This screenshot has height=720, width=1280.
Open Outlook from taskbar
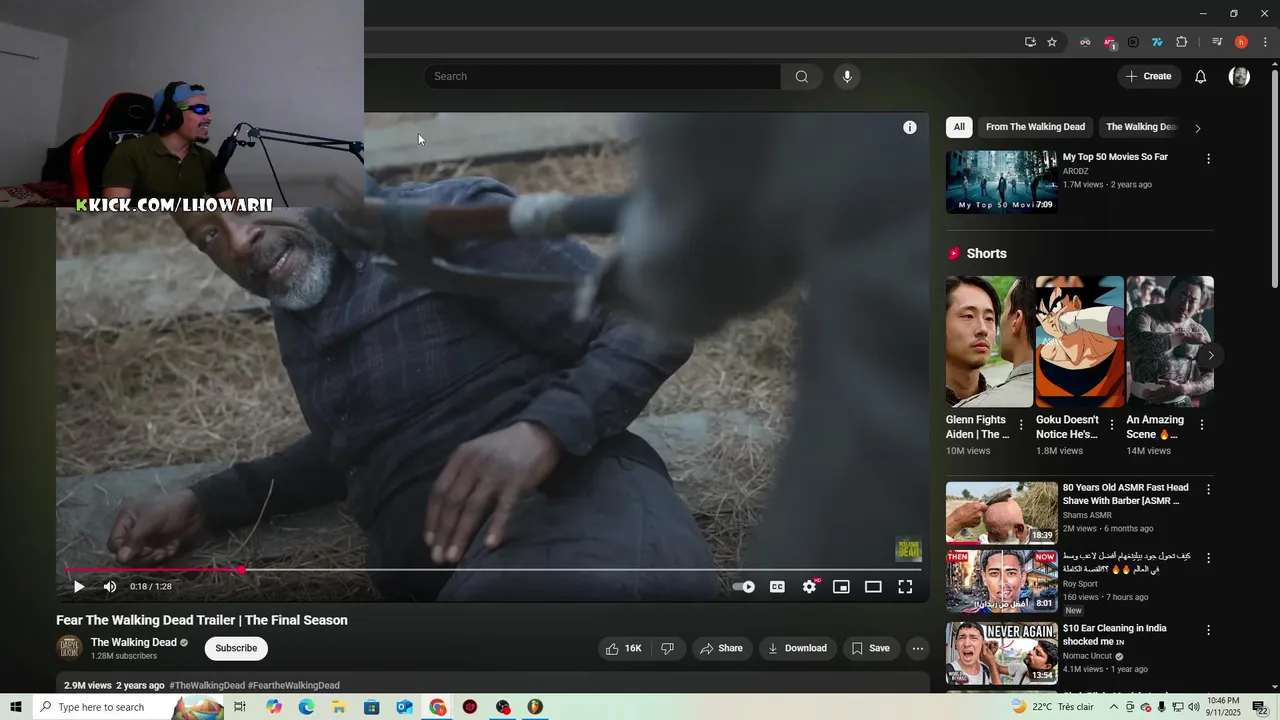404,707
